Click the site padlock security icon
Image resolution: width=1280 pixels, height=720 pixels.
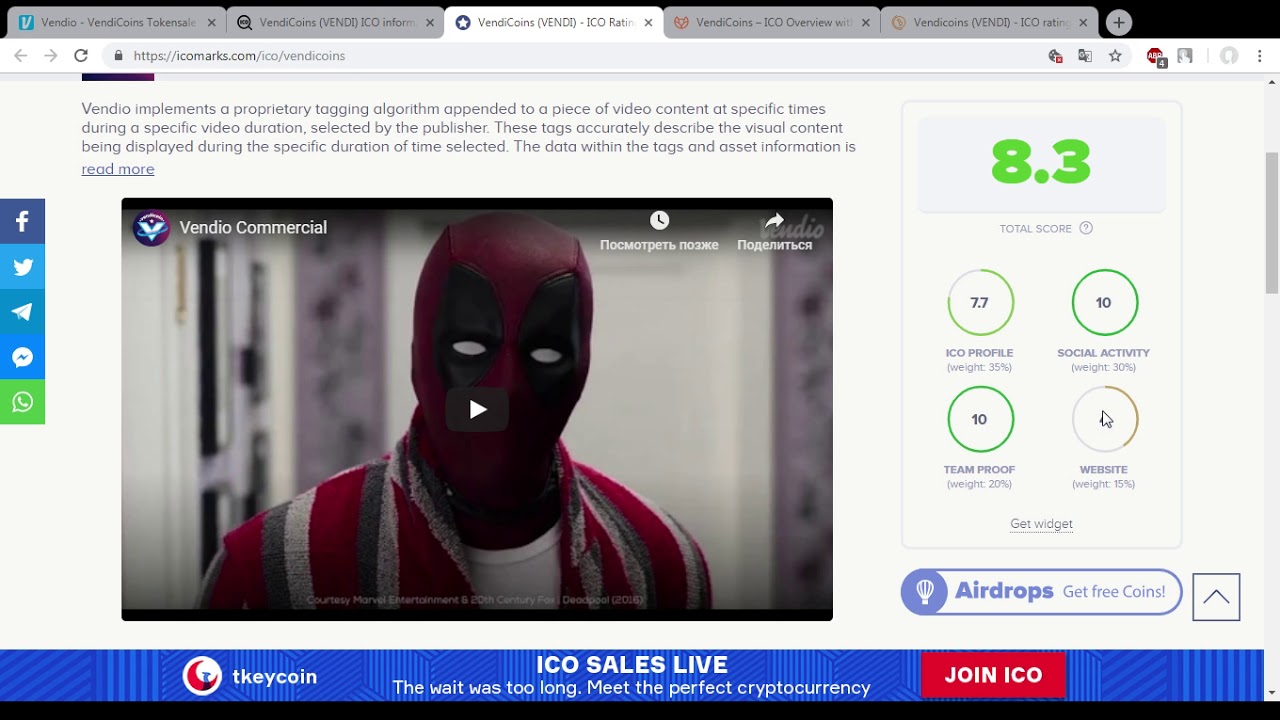point(119,56)
